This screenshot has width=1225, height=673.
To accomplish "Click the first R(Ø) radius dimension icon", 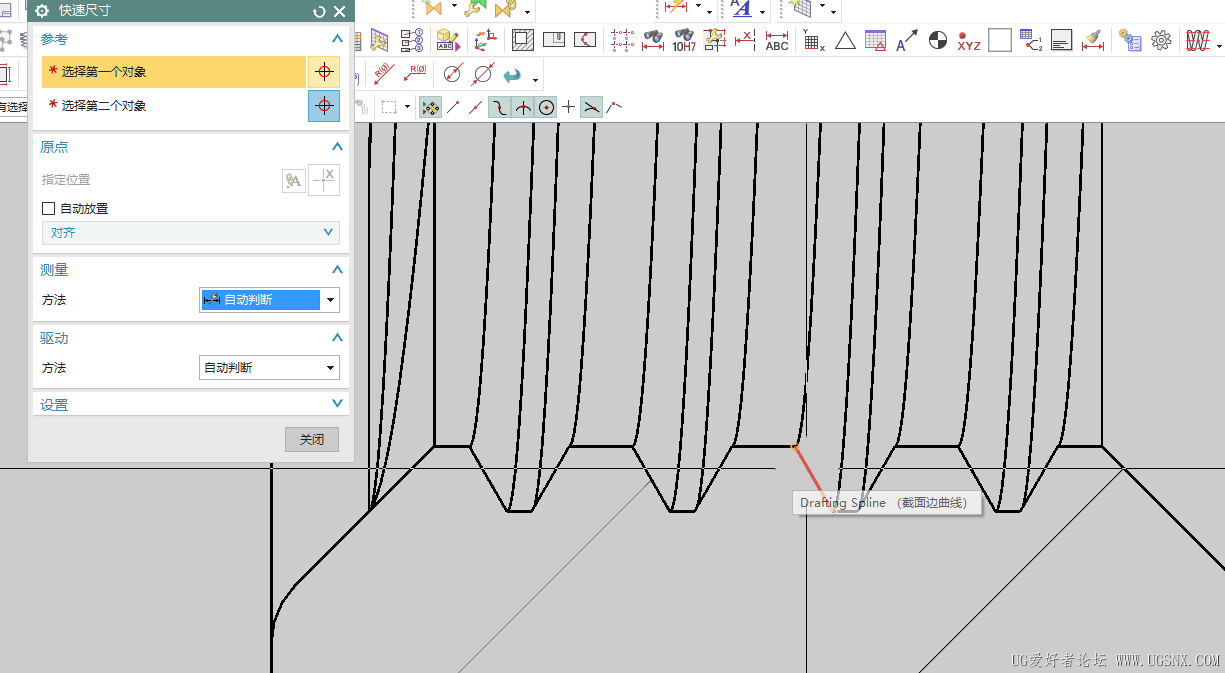I will tap(383, 73).
